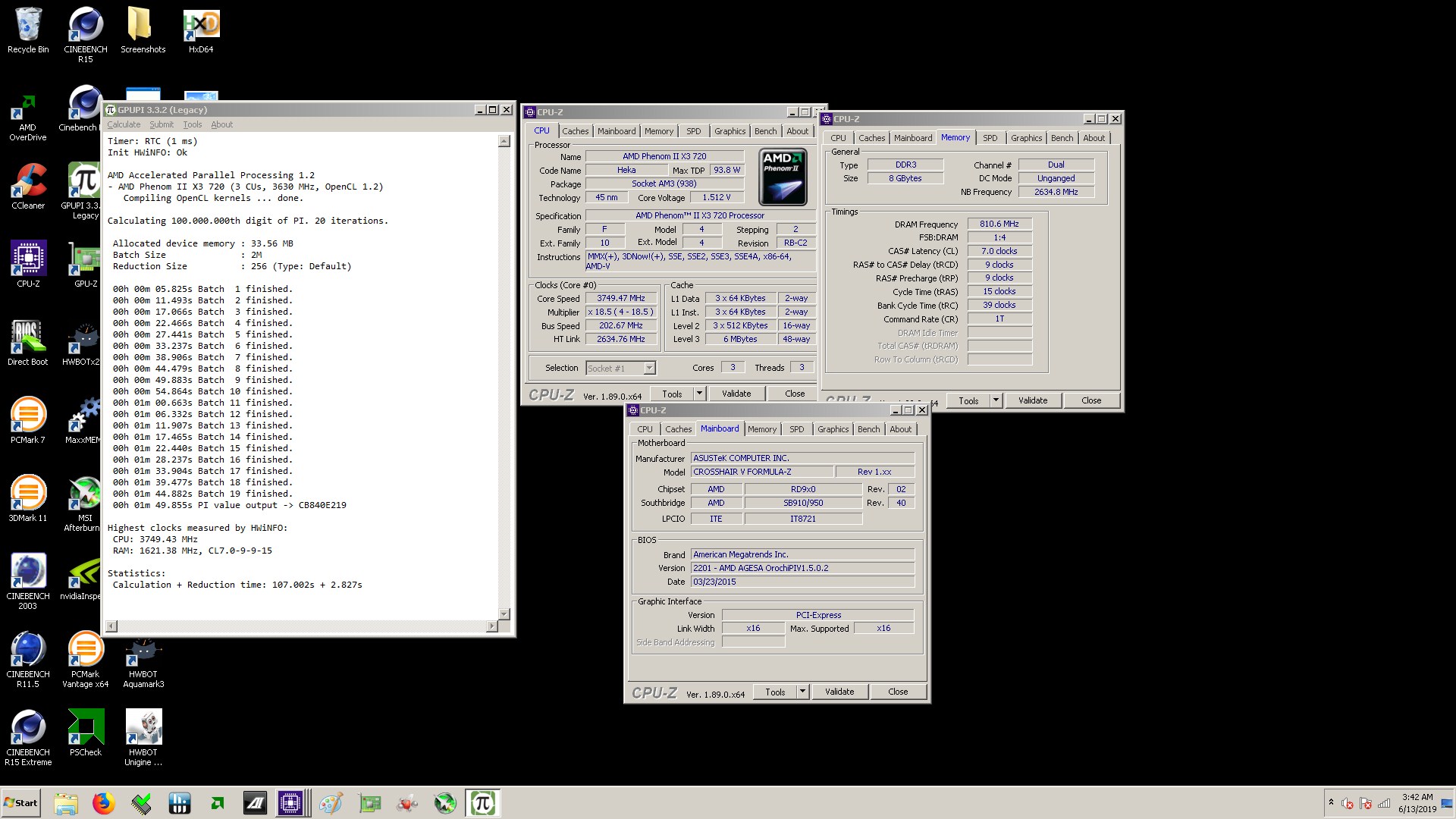Open the HWBOT Unigine desktop shortcut
This screenshot has height=819, width=1456.
(x=143, y=737)
